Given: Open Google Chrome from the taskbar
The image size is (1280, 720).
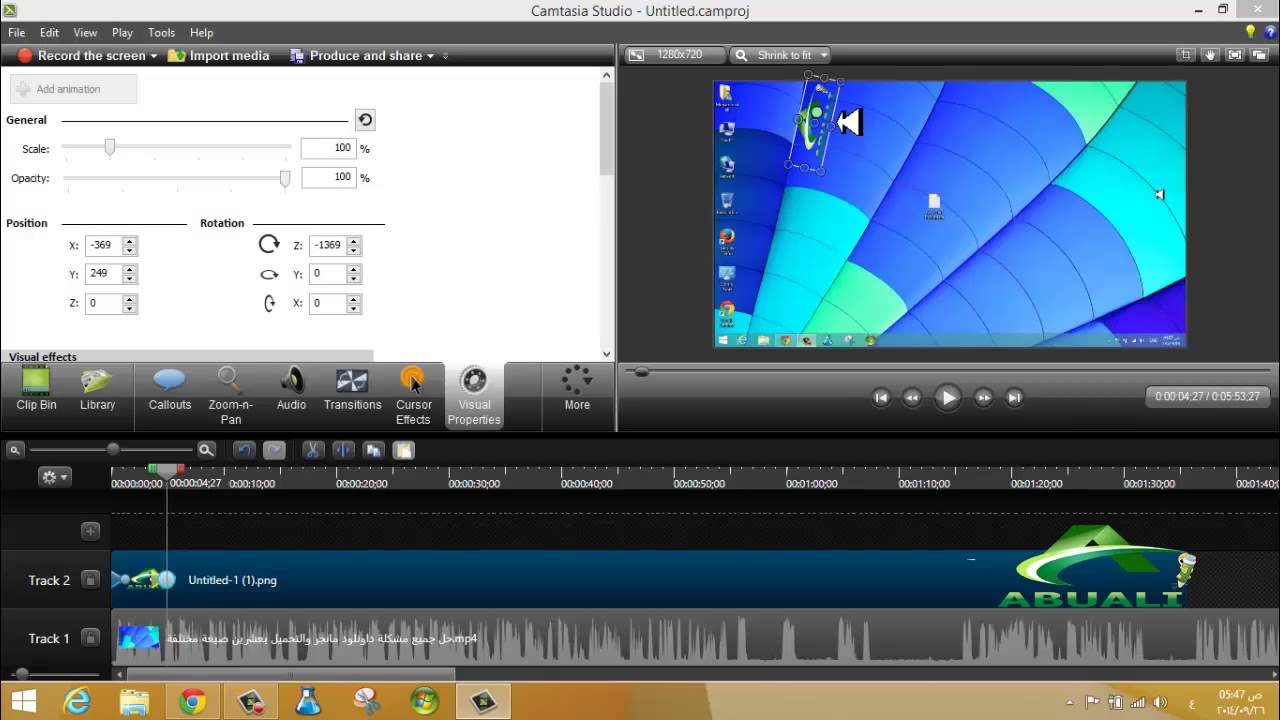Looking at the screenshot, I should (x=192, y=702).
